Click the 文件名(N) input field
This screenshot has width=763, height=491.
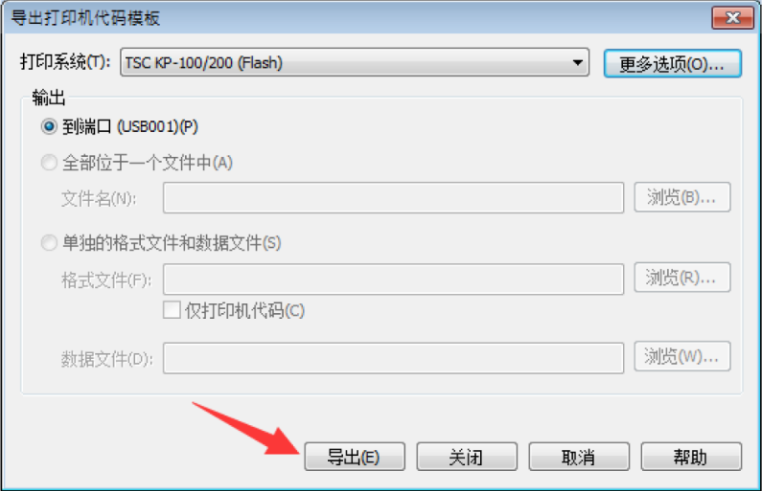point(393,198)
